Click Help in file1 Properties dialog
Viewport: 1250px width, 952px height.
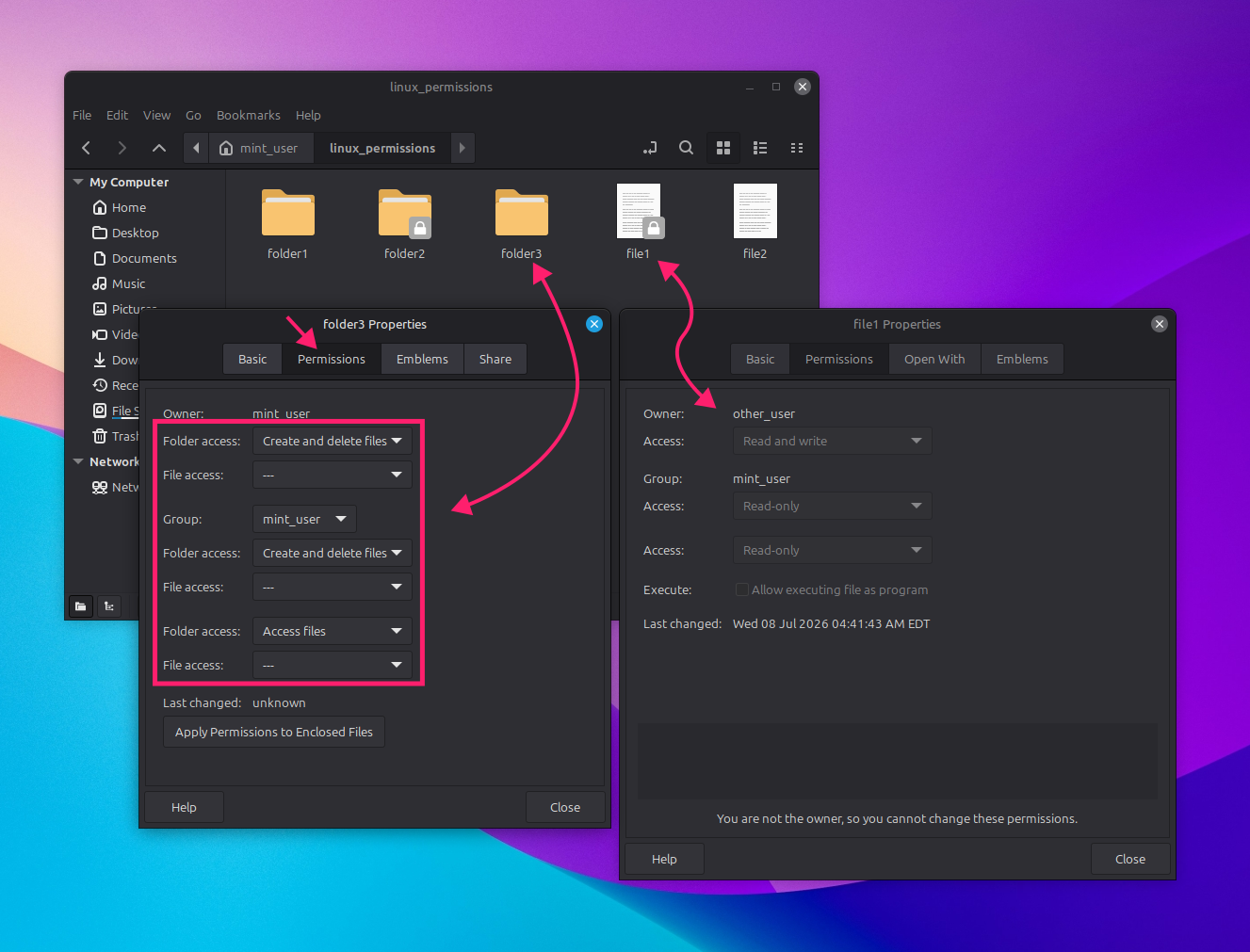pyautogui.click(x=664, y=859)
